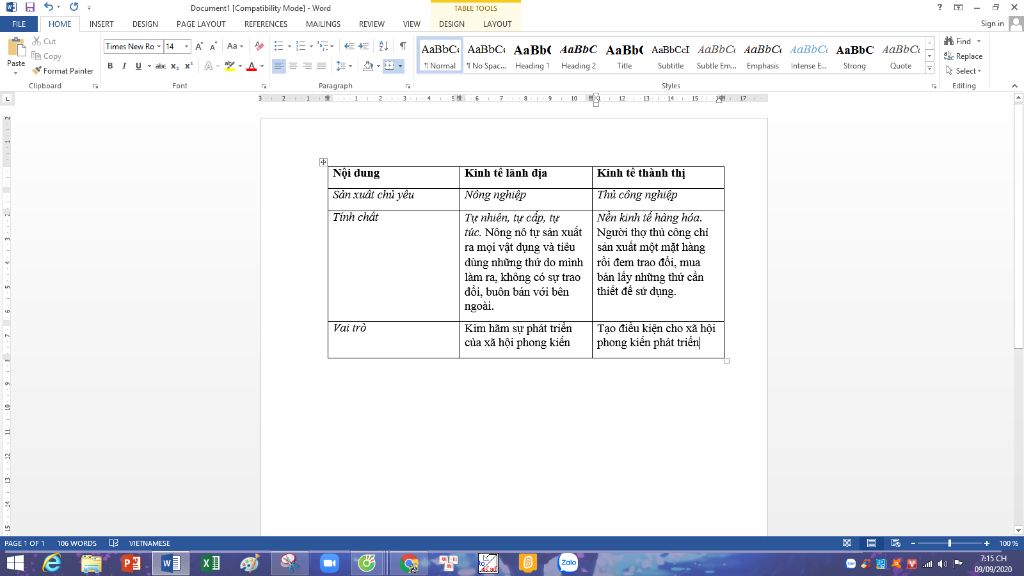The image size is (1024, 576).
Task: Open PowerPoint from the taskbar
Action: tap(131, 563)
